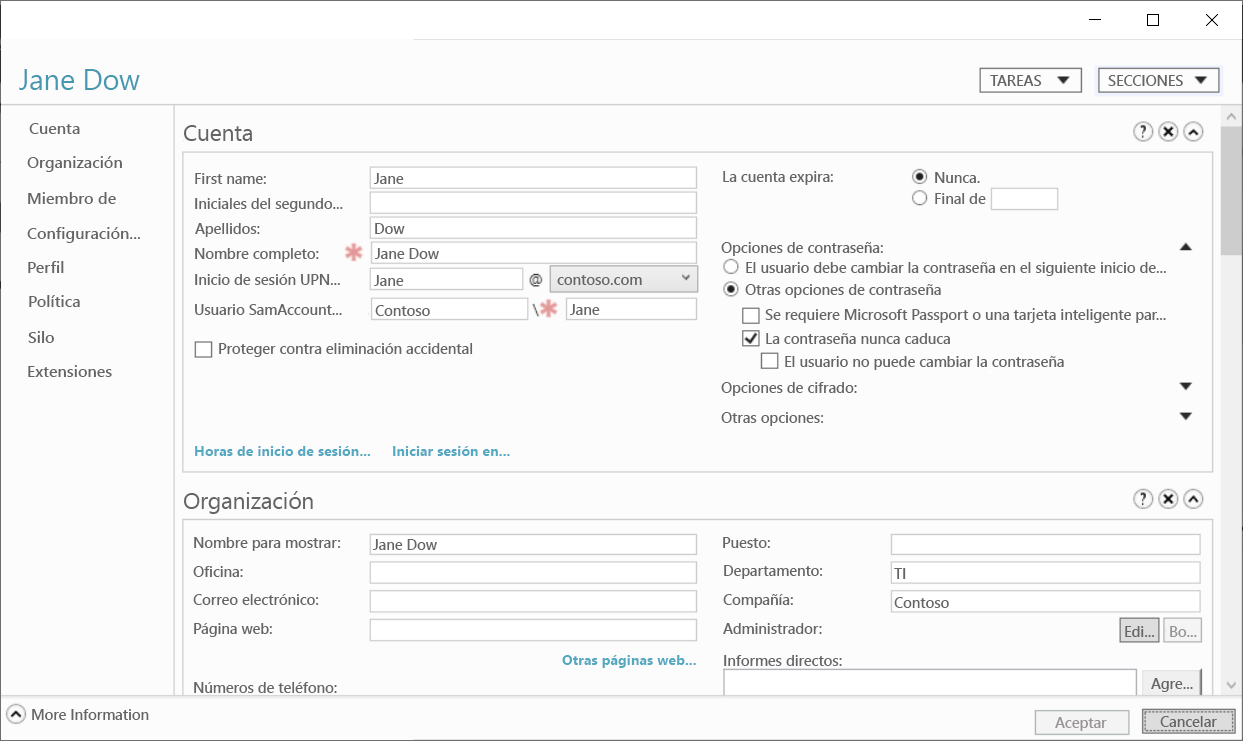Collapse Opciones de contraseña via the up triangle
The height and width of the screenshot is (741, 1243).
pos(1185,245)
